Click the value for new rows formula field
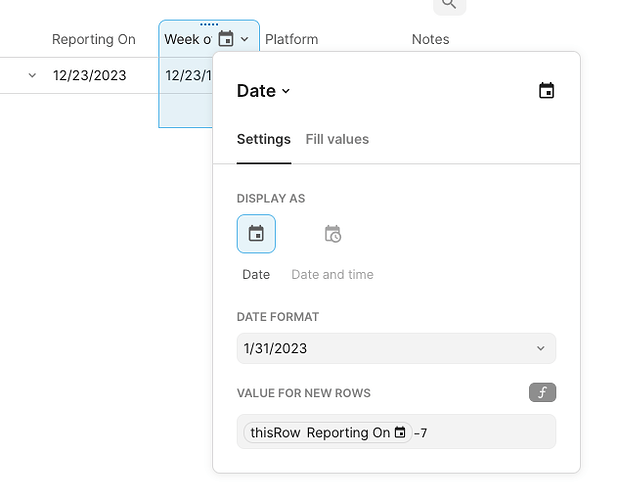618x500 pixels. pos(490,433)
